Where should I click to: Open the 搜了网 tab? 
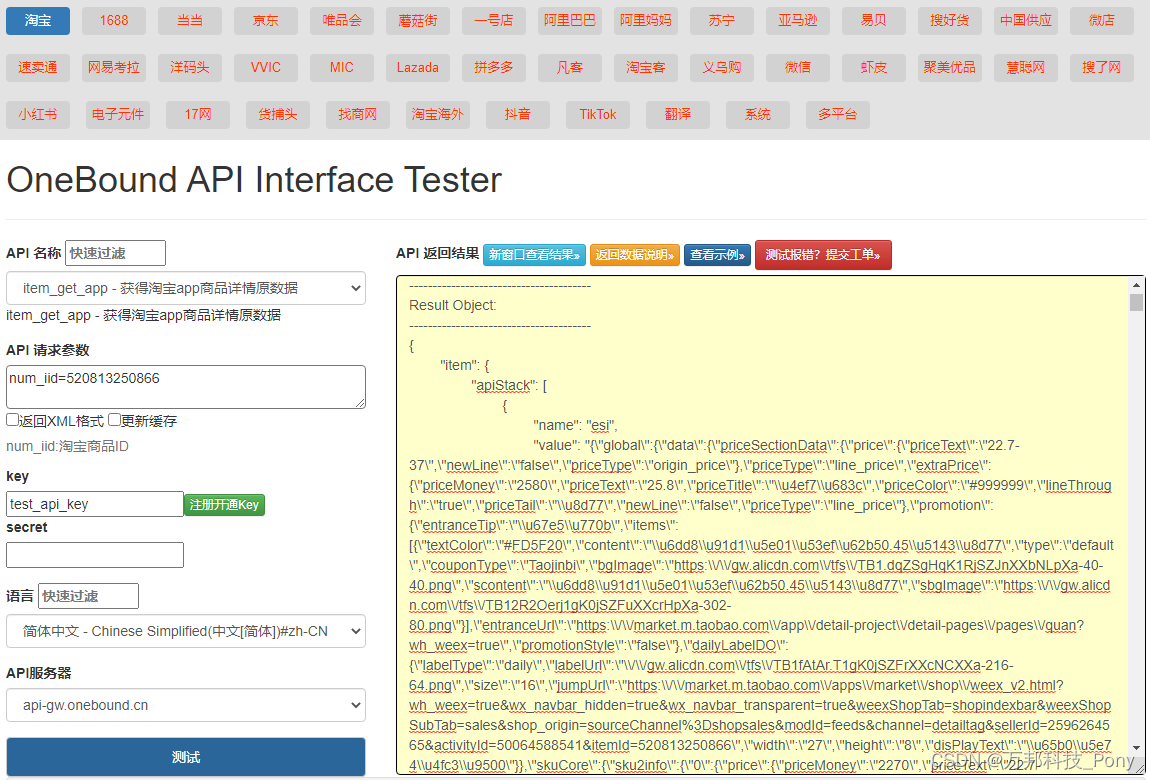pos(1102,67)
